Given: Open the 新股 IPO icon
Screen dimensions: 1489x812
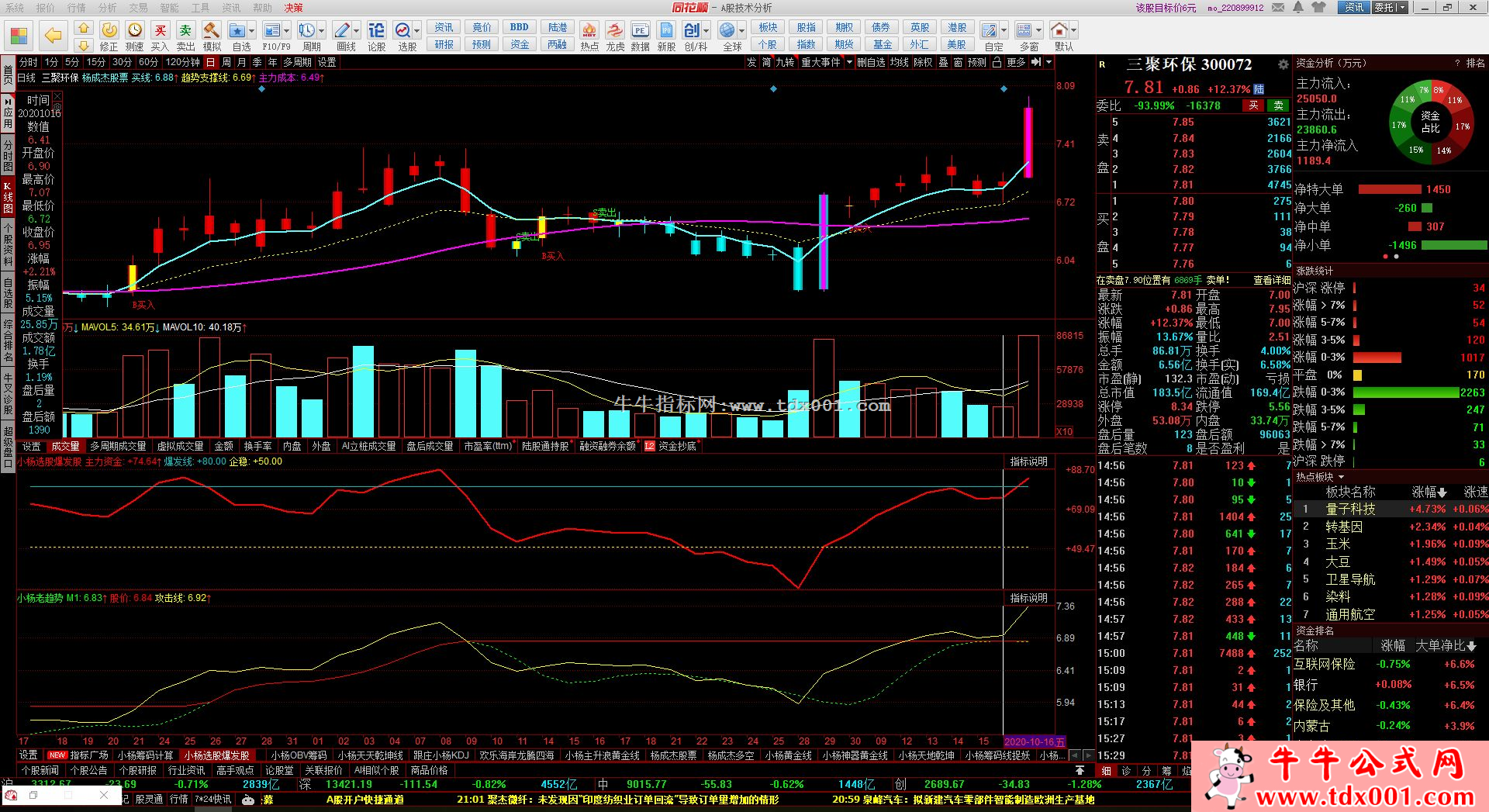Looking at the screenshot, I should tap(666, 36).
